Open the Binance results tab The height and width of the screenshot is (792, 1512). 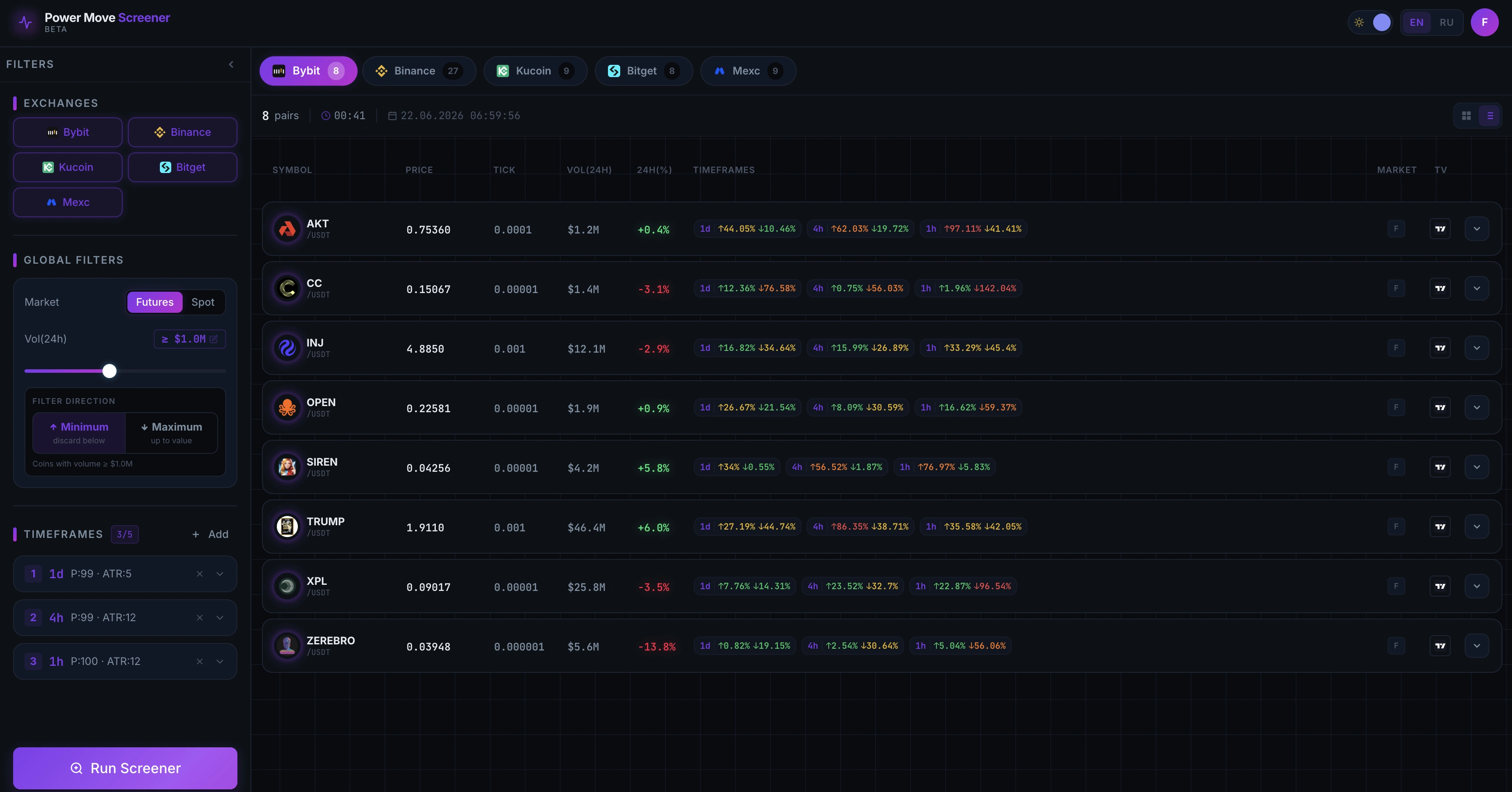click(419, 71)
